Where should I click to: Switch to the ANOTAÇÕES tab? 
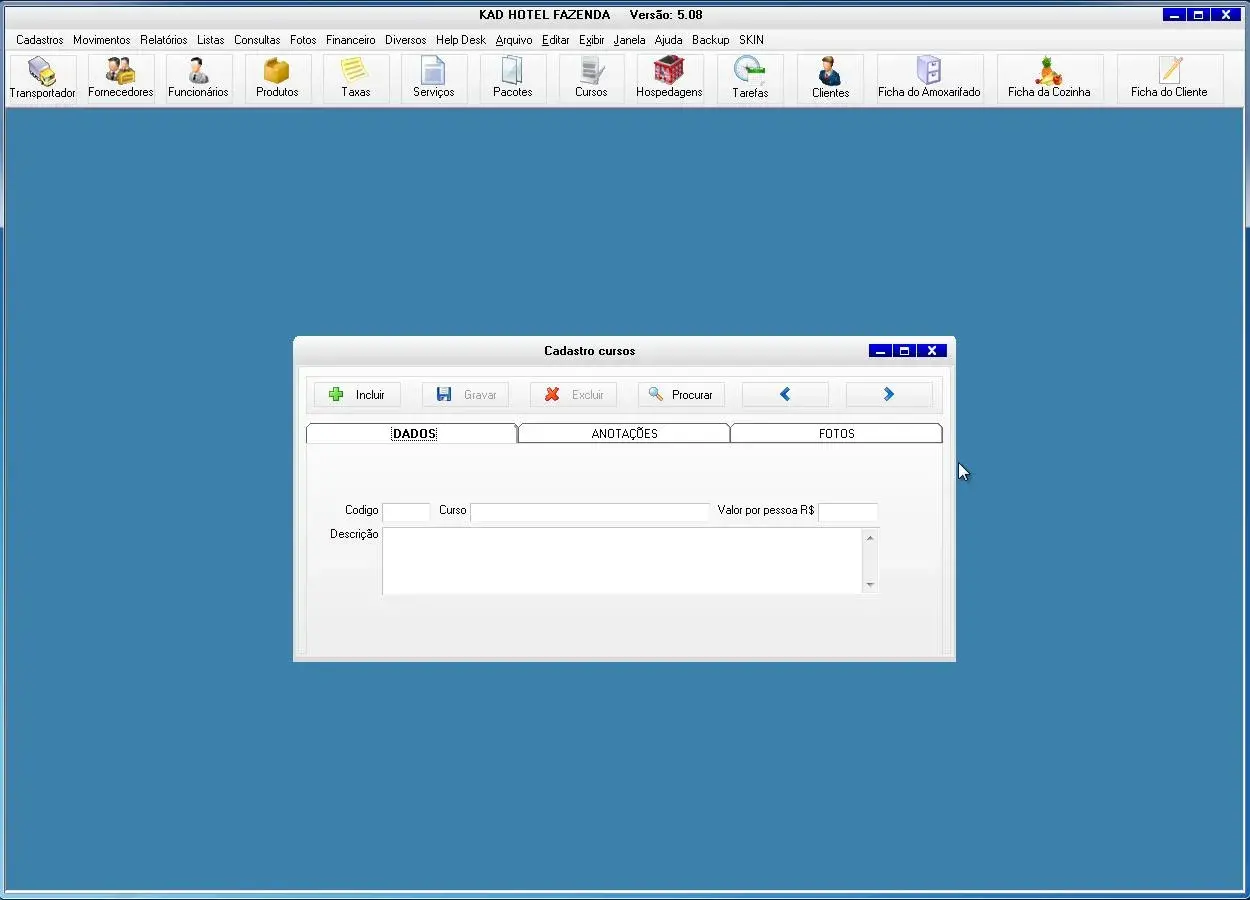pyautogui.click(x=624, y=434)
